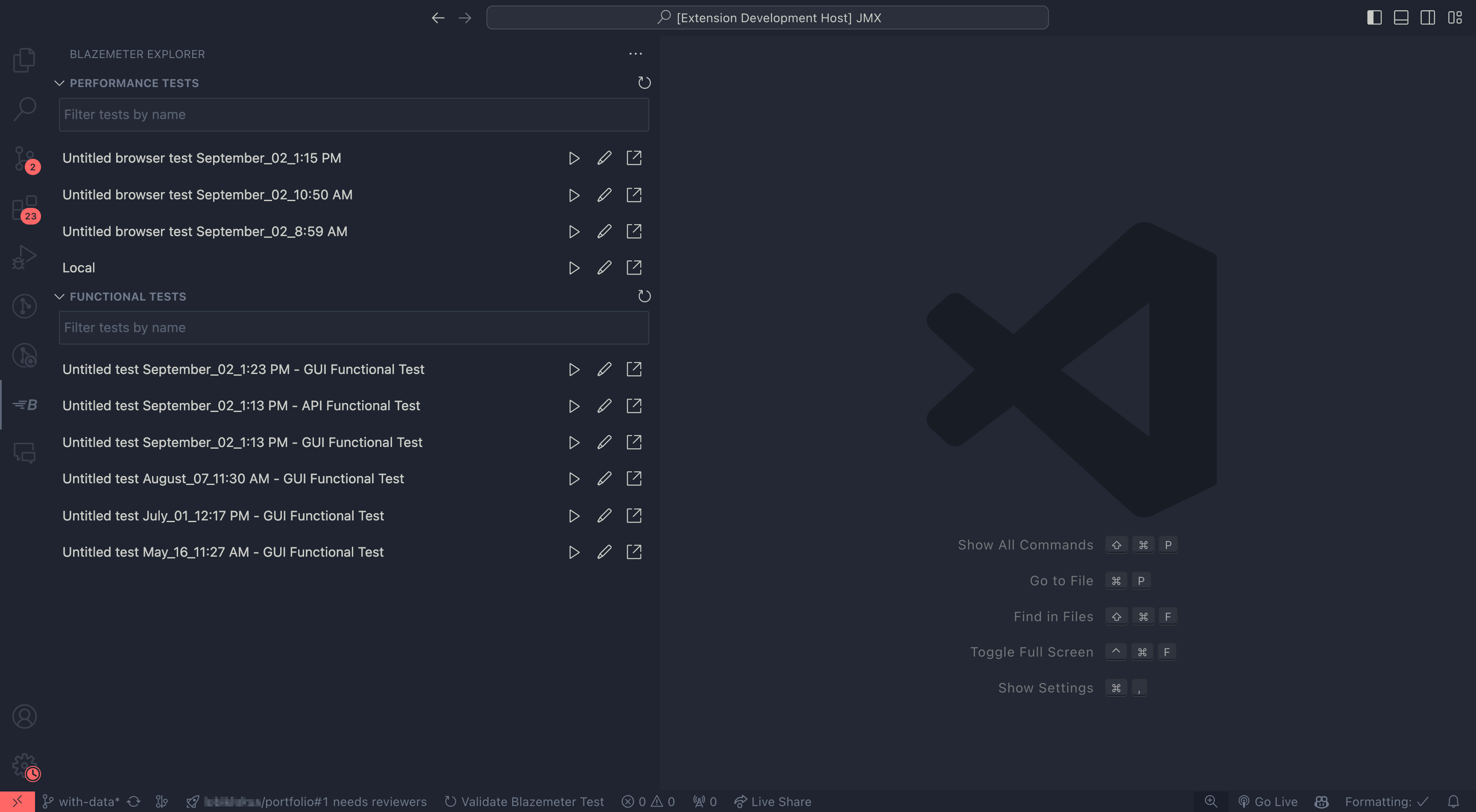Click Validate Blazemeter Test status item
Screen dimensions: 1476x812
tap(524, 802)
